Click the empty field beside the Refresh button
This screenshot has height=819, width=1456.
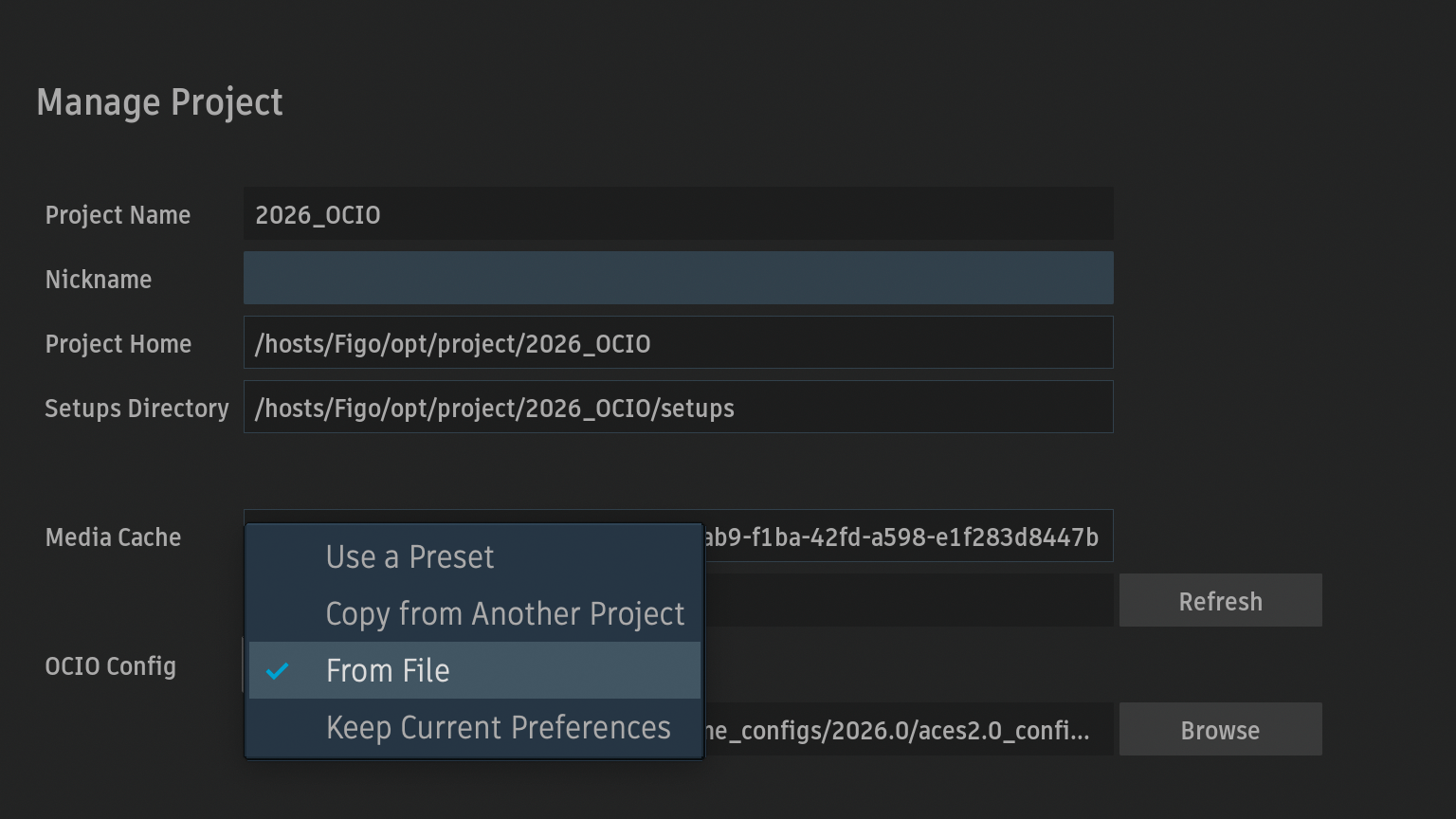(x=908, y=600)
